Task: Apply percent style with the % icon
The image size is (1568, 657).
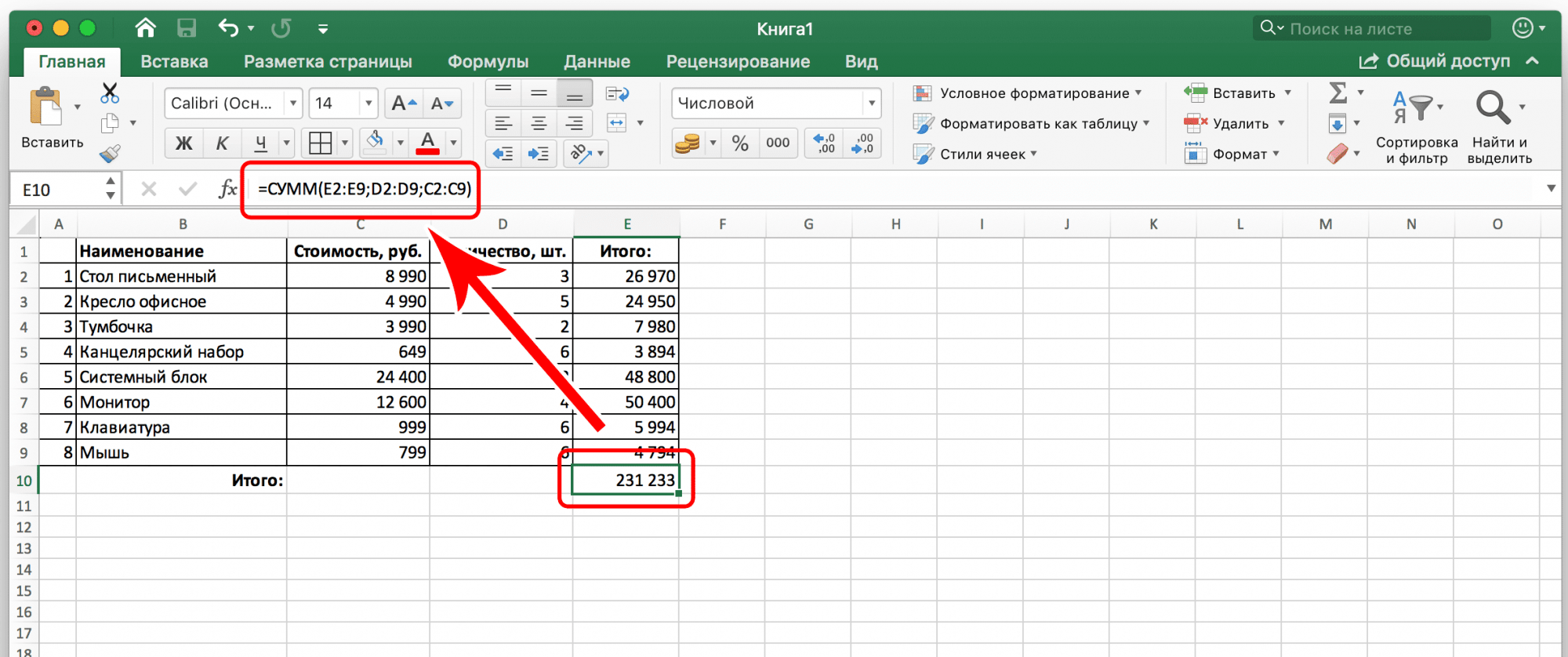Action: tap(740, 143)
